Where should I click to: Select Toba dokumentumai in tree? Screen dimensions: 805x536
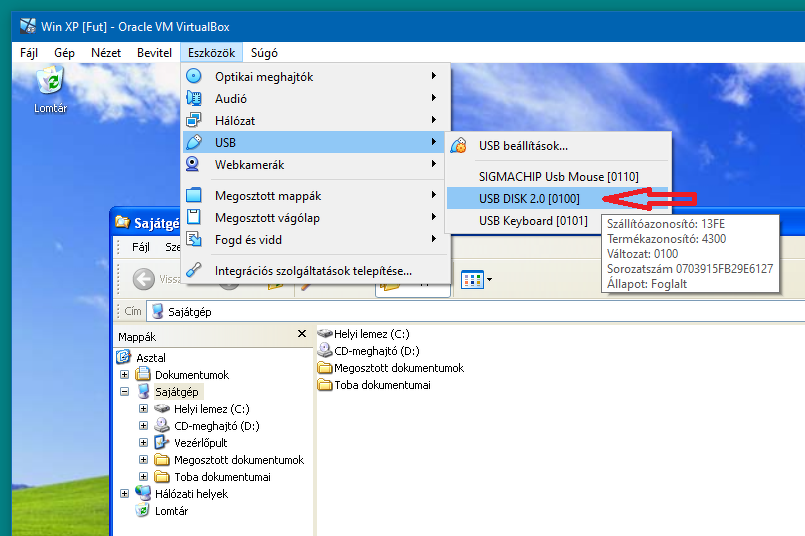(x=222, y=476)
